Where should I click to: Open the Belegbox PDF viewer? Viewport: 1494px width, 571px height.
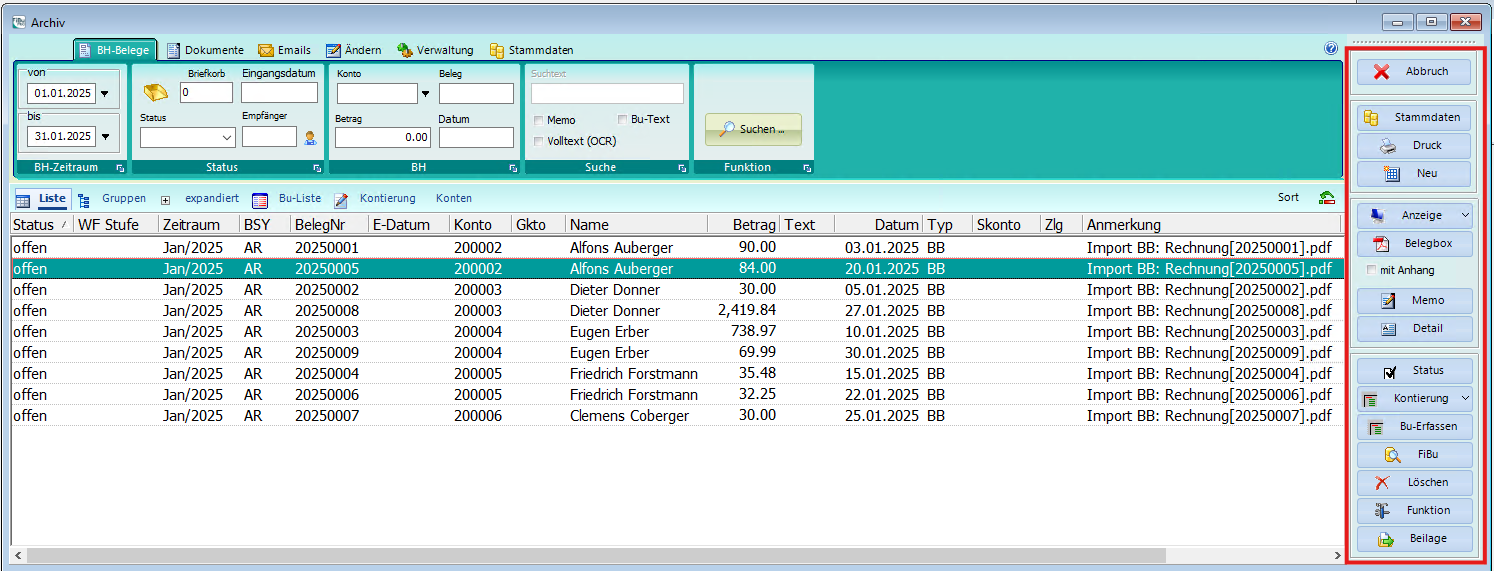[1414, 243]
